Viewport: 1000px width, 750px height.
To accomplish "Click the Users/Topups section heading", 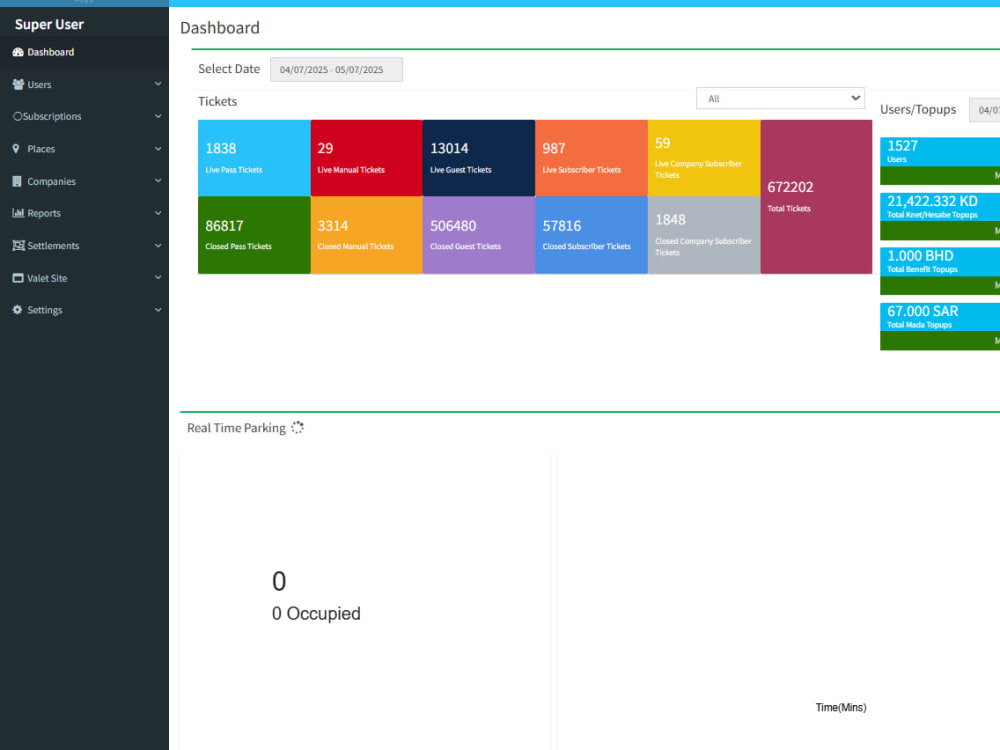I will point(918,110).
